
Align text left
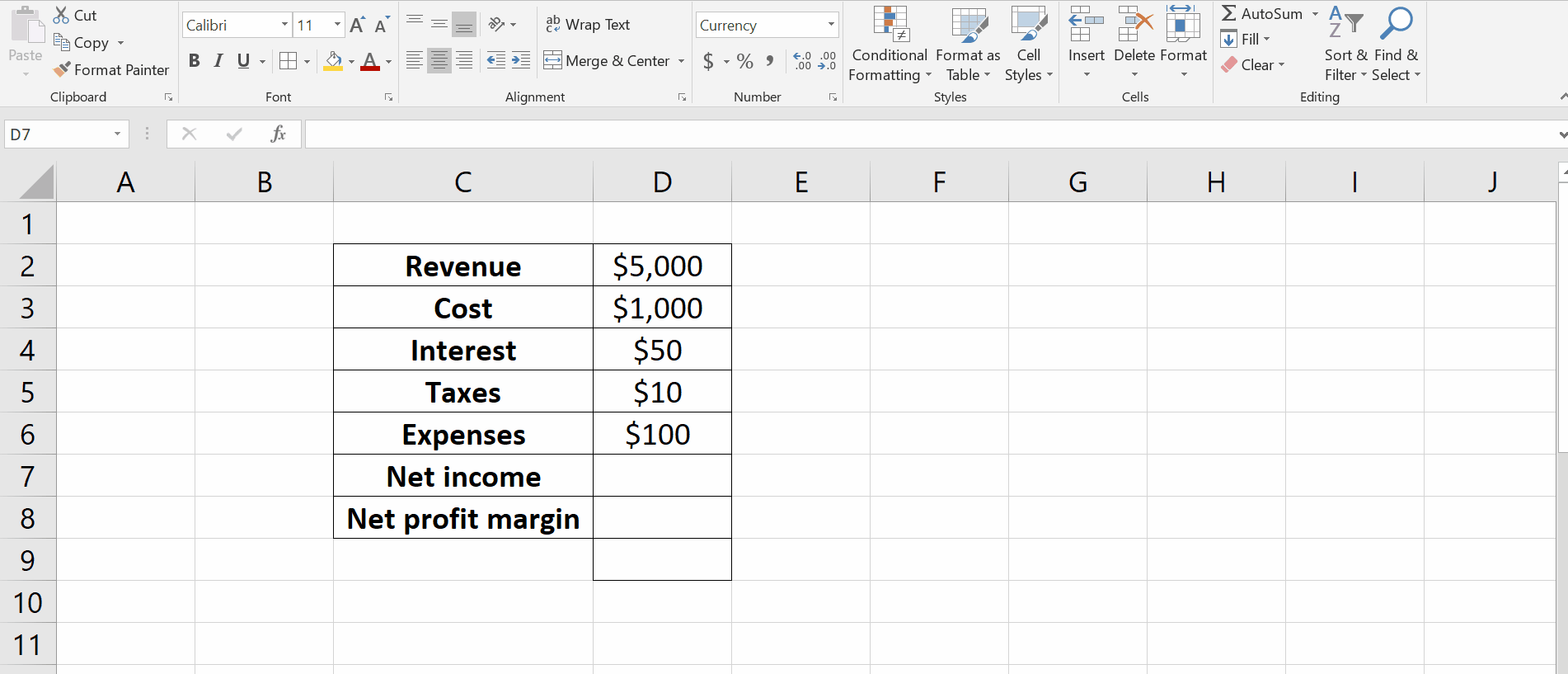tap(415, 60)
